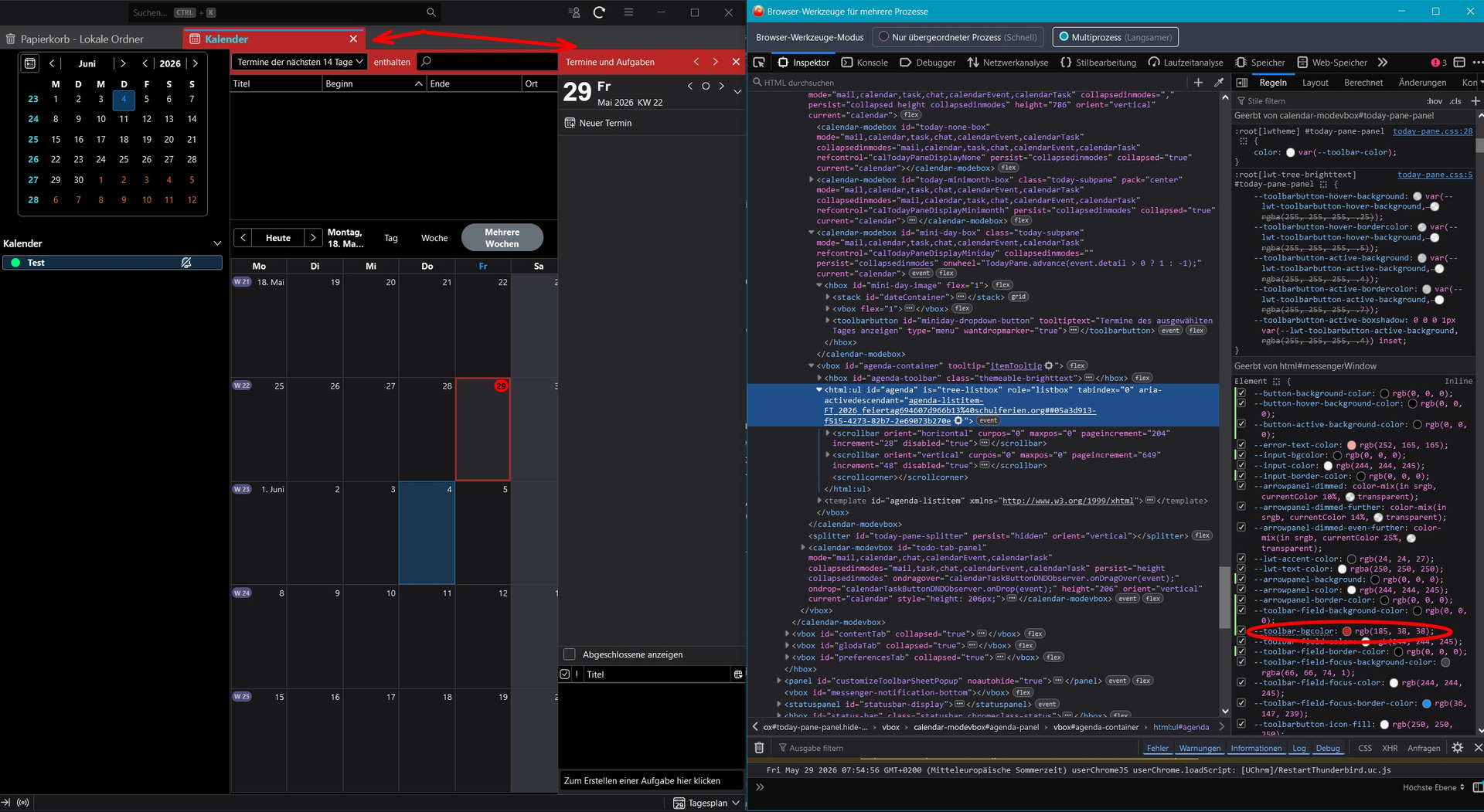Click the muted reminders bell on Test calendar
Screen dimensions: 1484x812
pos(186,263)
